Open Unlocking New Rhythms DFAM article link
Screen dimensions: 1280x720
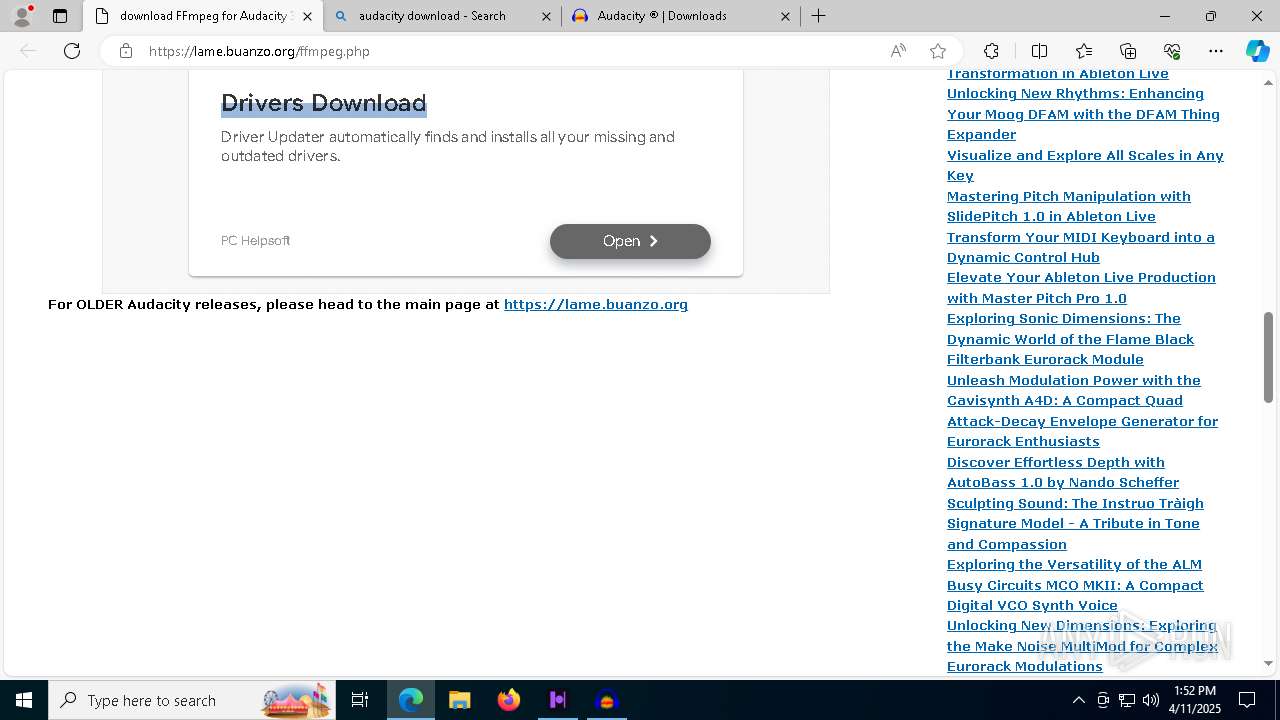point(1083,114)
